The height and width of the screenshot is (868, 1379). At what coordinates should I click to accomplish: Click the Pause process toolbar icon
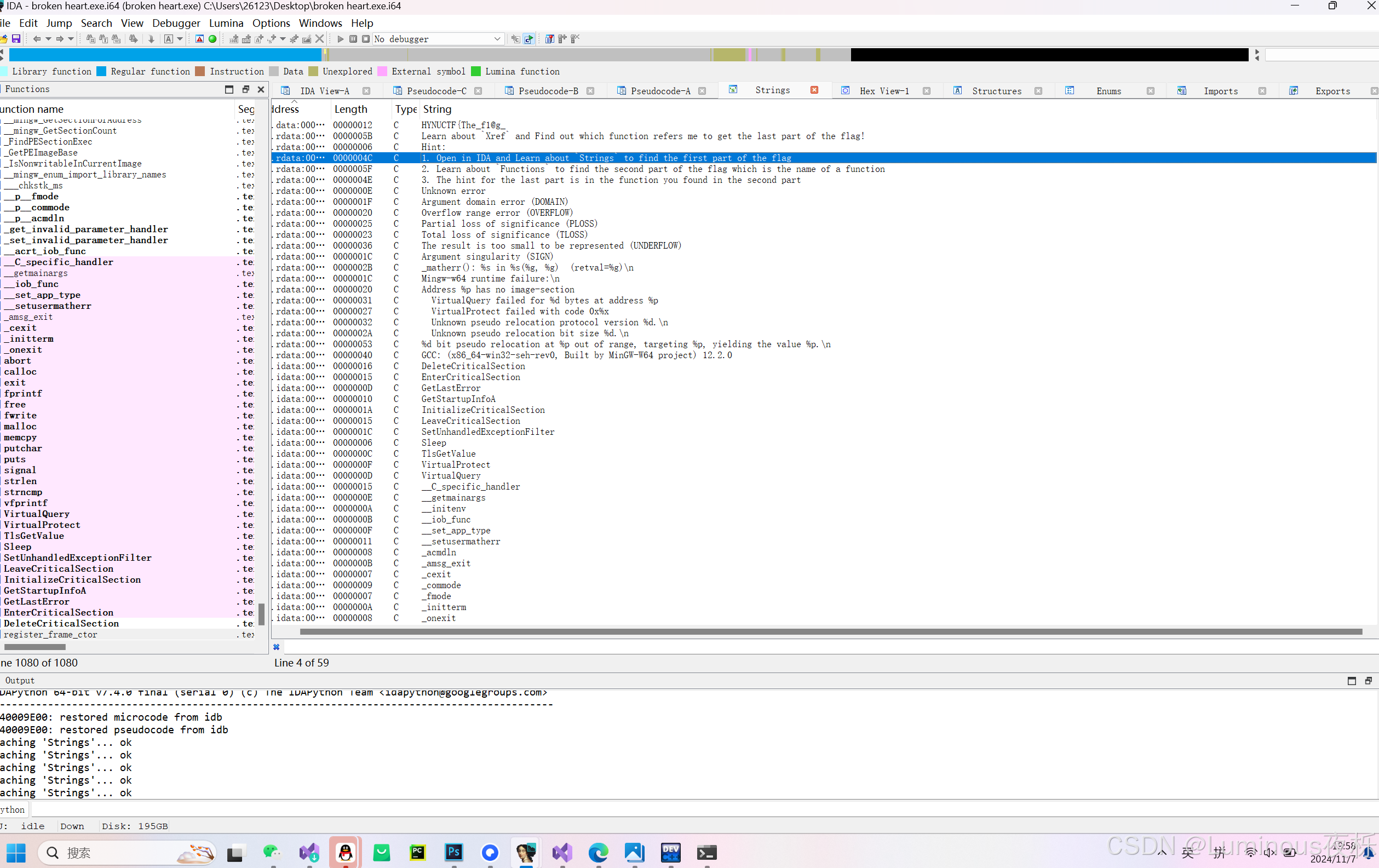(x=353, y=39)
